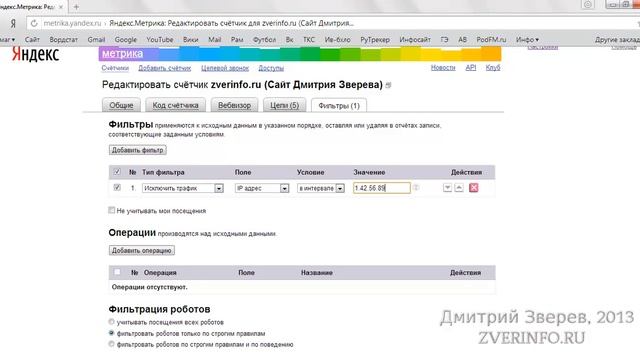The image size is (640, 360).
Task: Click the filter value field with IP address
Action: point(382,188)
